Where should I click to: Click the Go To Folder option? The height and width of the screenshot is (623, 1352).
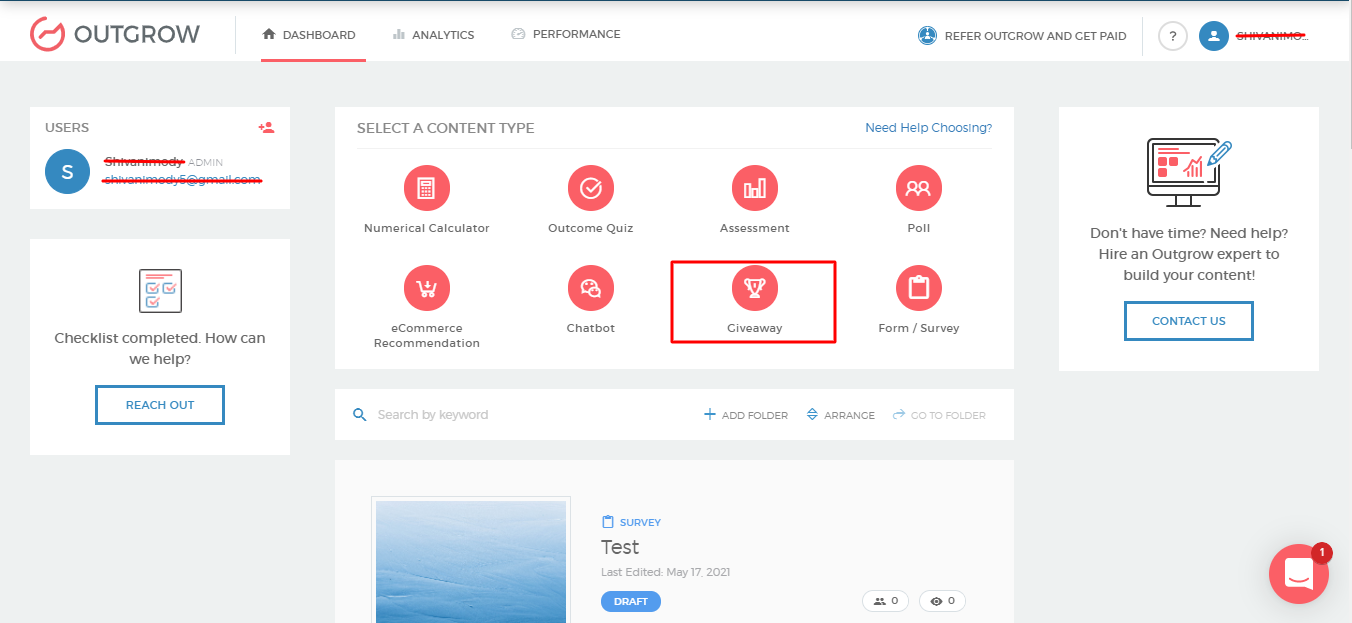coord(939,415)
